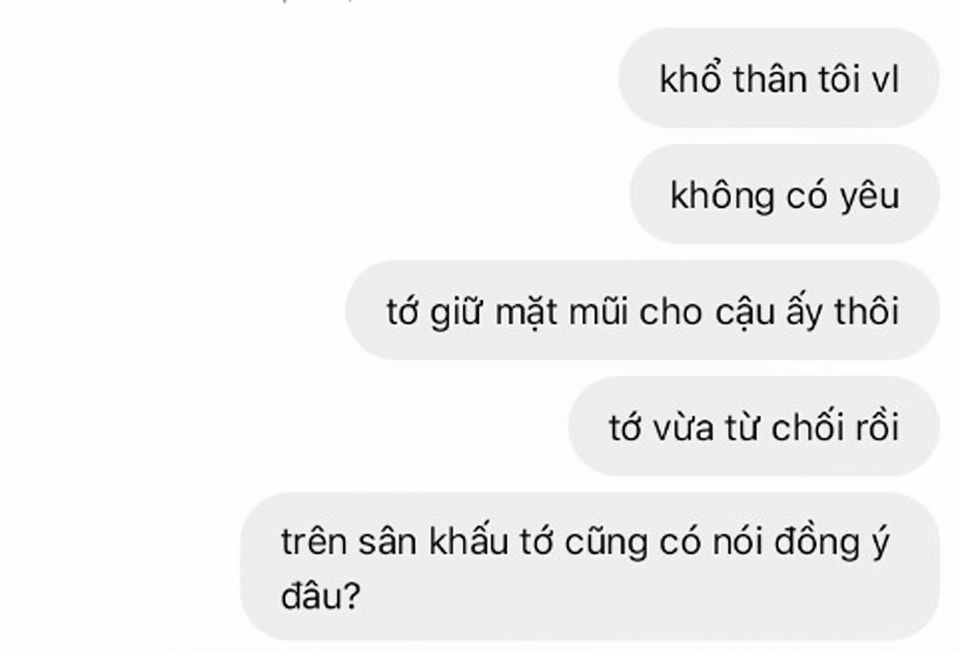This screenshot has height=652, width=960.
Task: Tap the word "vừa" in the fourth message
Action: click(x=684, y=428)
